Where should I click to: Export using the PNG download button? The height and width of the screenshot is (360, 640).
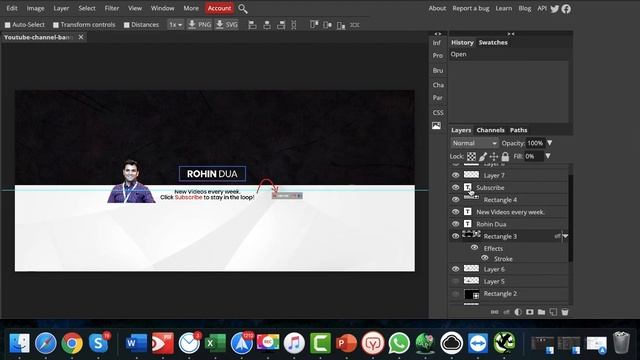199,24
